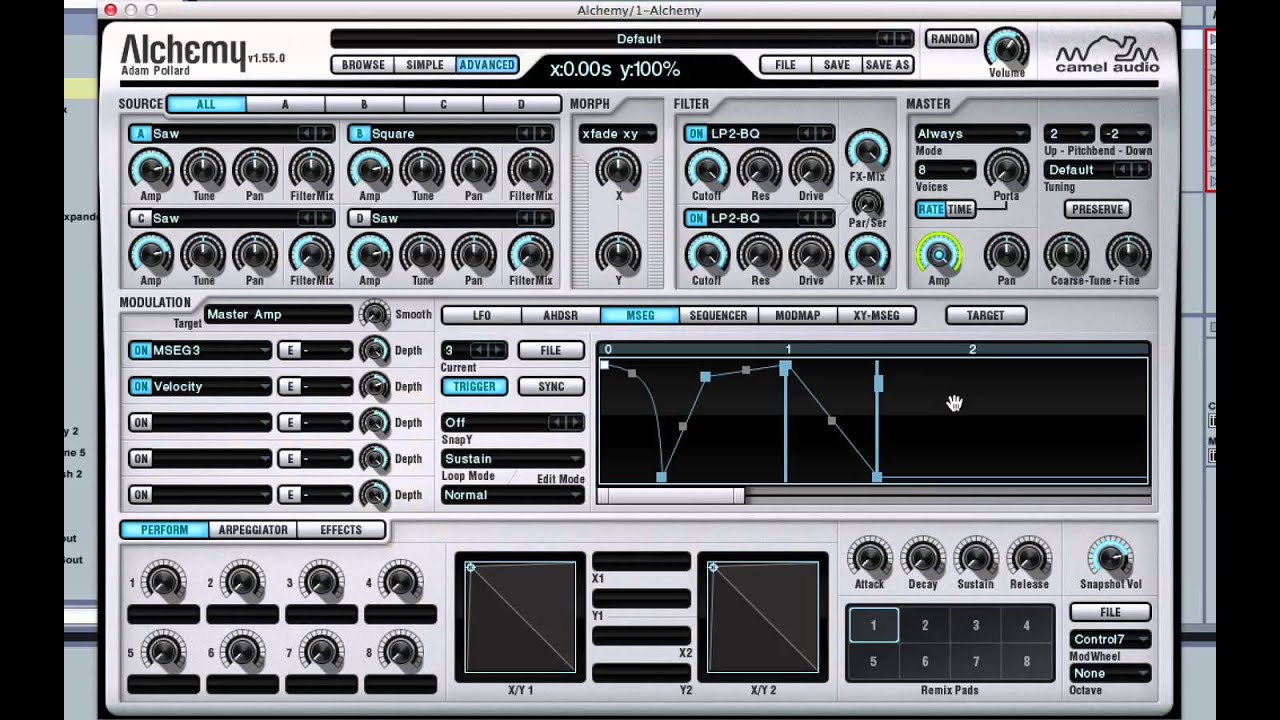Viewport: 1280px width, 720px height.
Task: Click the Master Amp target field
Action: pyautogui.click(x=278, y=314)
